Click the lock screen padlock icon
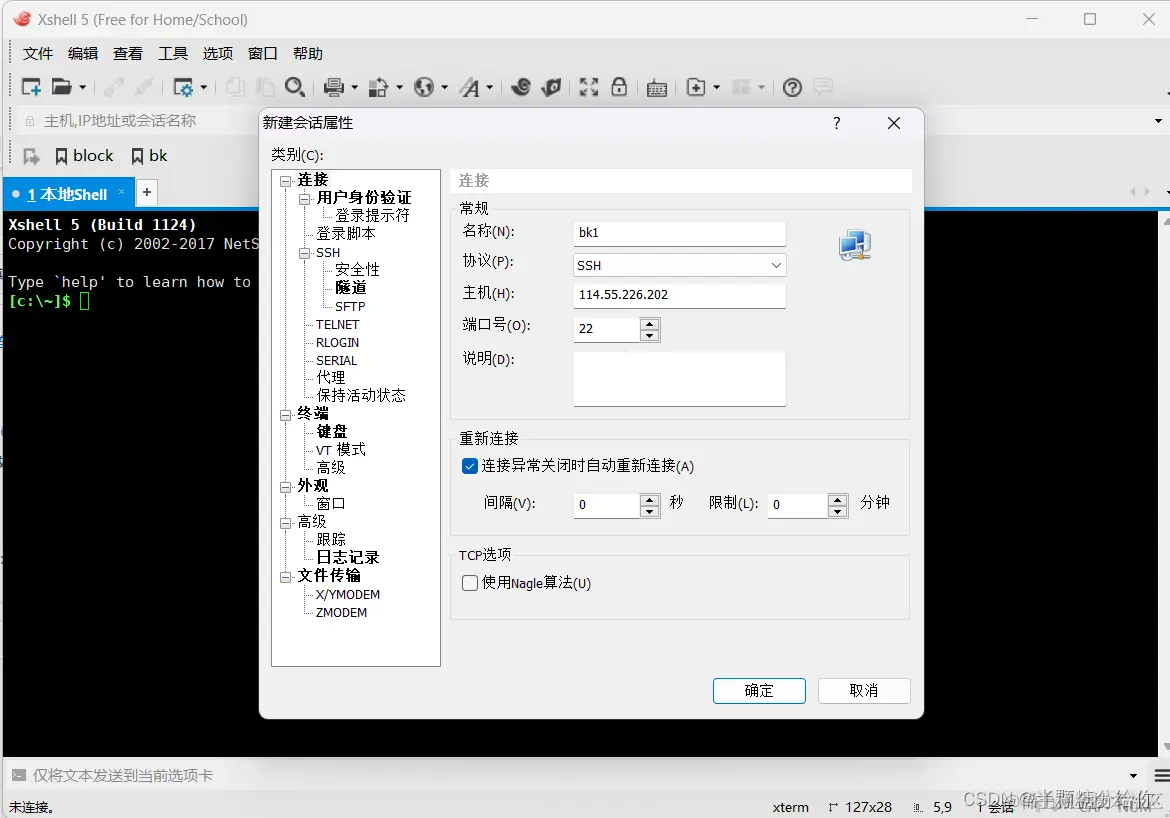 pos(619,87)
